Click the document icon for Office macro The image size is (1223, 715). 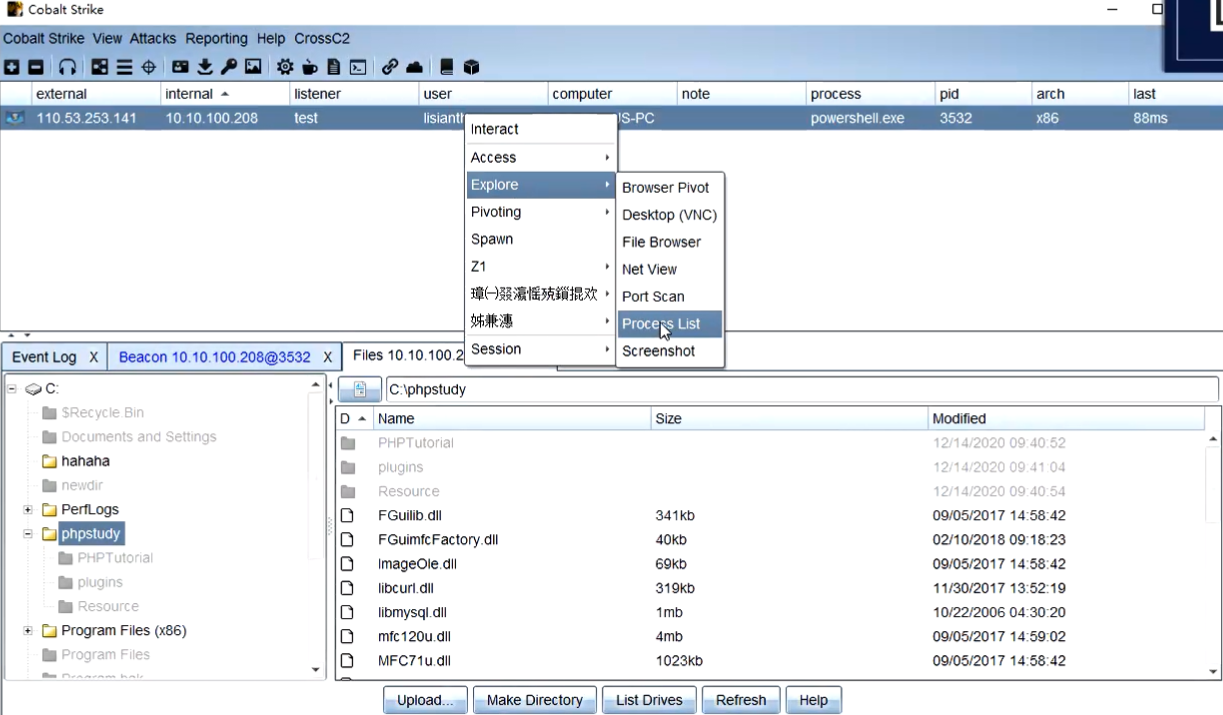coord(334,67)
